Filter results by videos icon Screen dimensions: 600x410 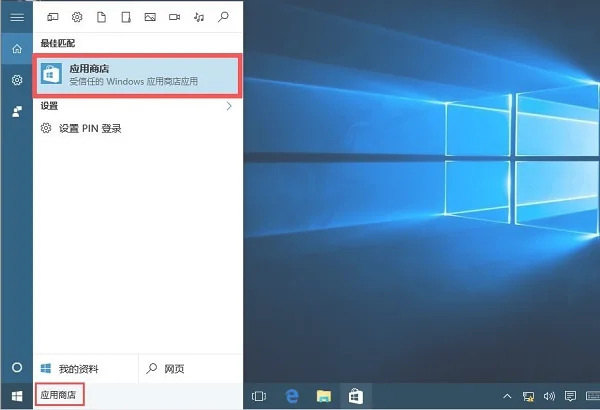pyautogui.click(x=174, y=17)
